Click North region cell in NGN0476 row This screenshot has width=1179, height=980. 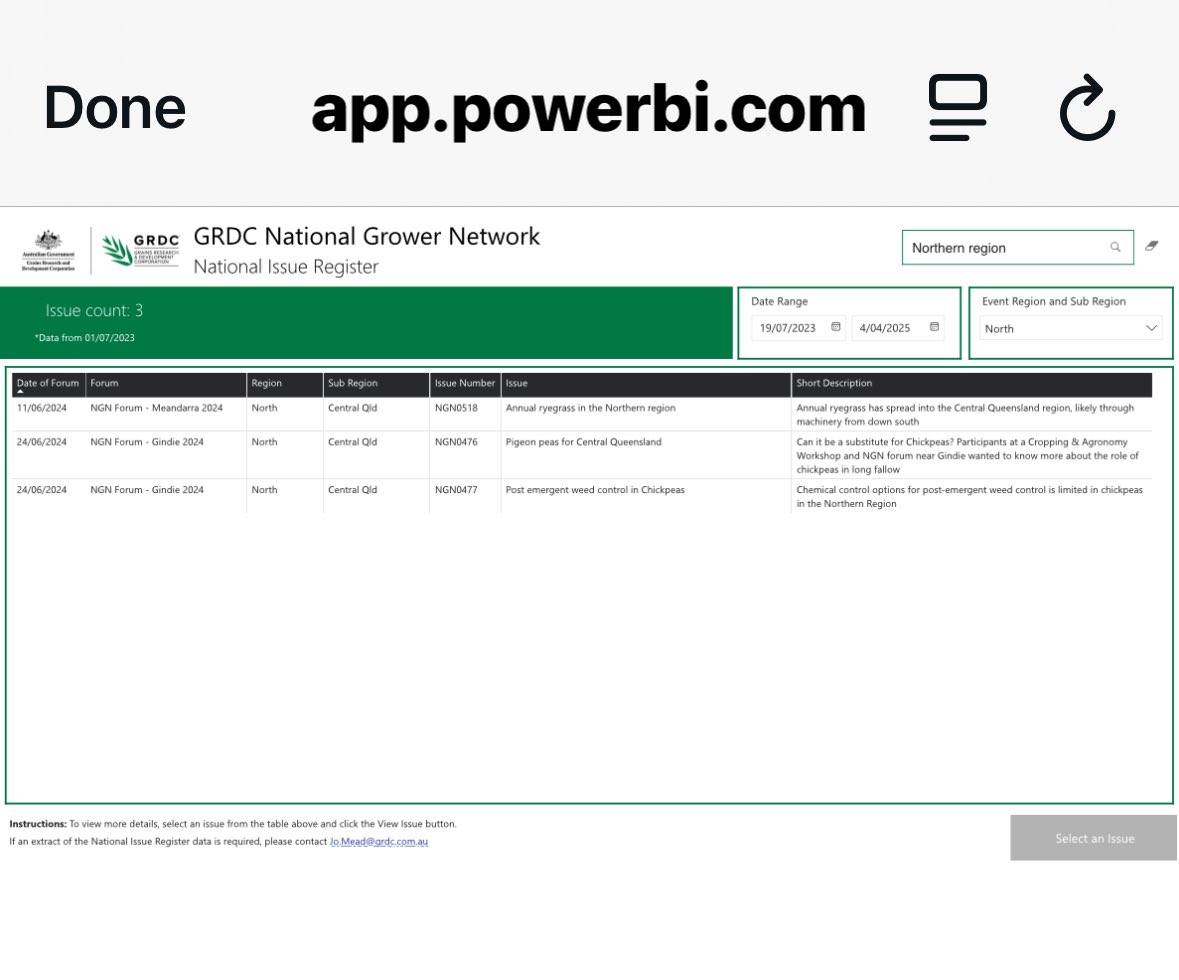tap(265, 442)
